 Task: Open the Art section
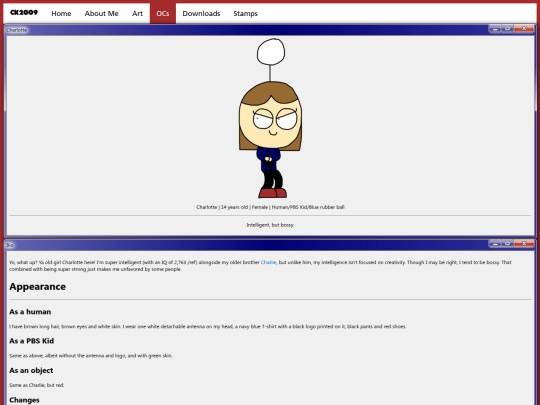(x=137, y=13)
